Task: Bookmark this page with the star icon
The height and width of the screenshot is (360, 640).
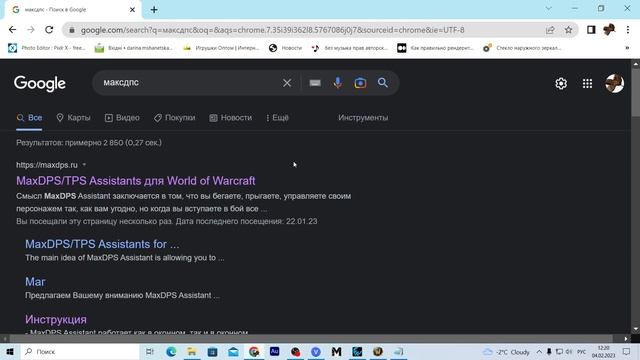Action: click(x=568, y=30)
